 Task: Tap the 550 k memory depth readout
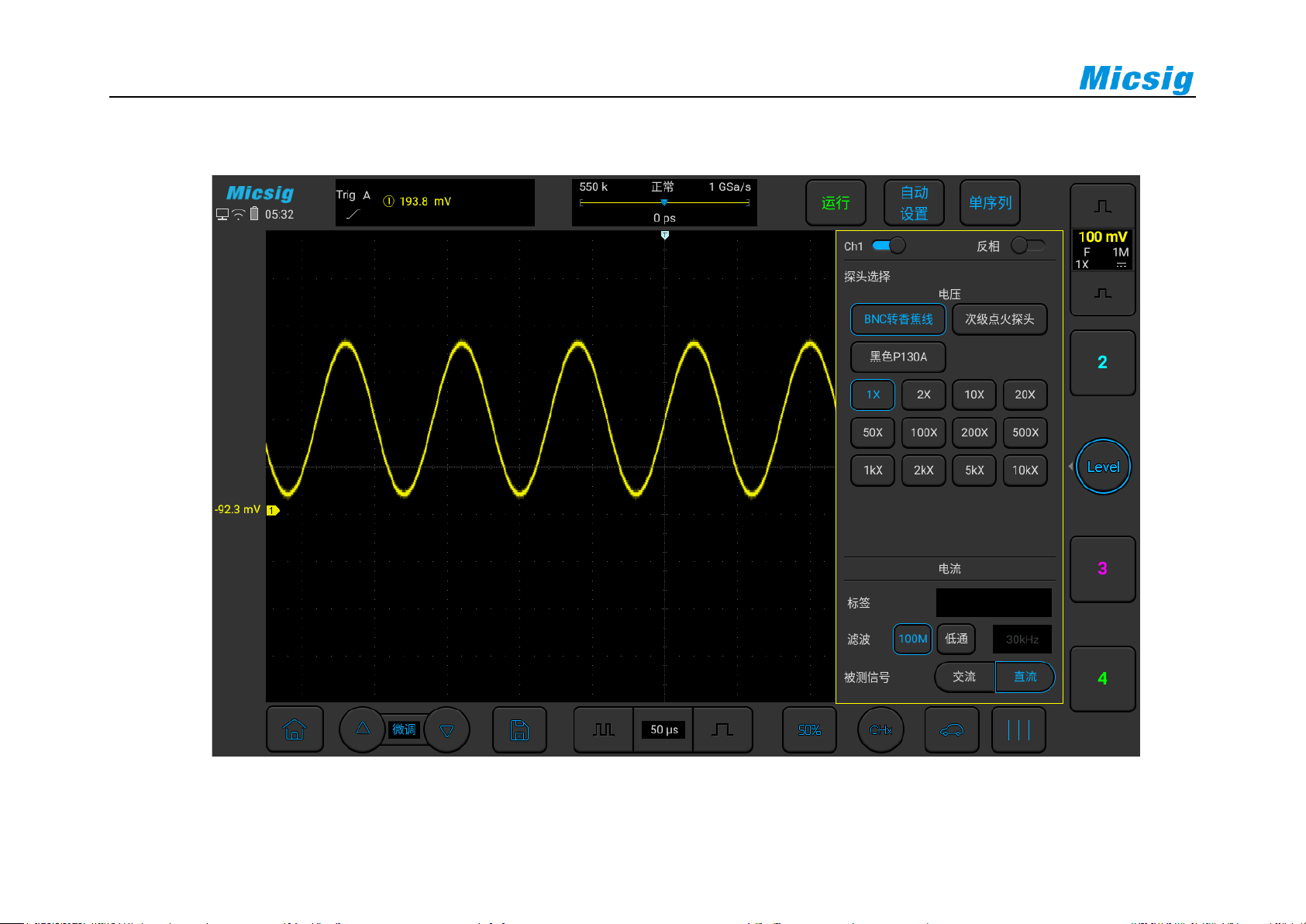tap(593, 187)
